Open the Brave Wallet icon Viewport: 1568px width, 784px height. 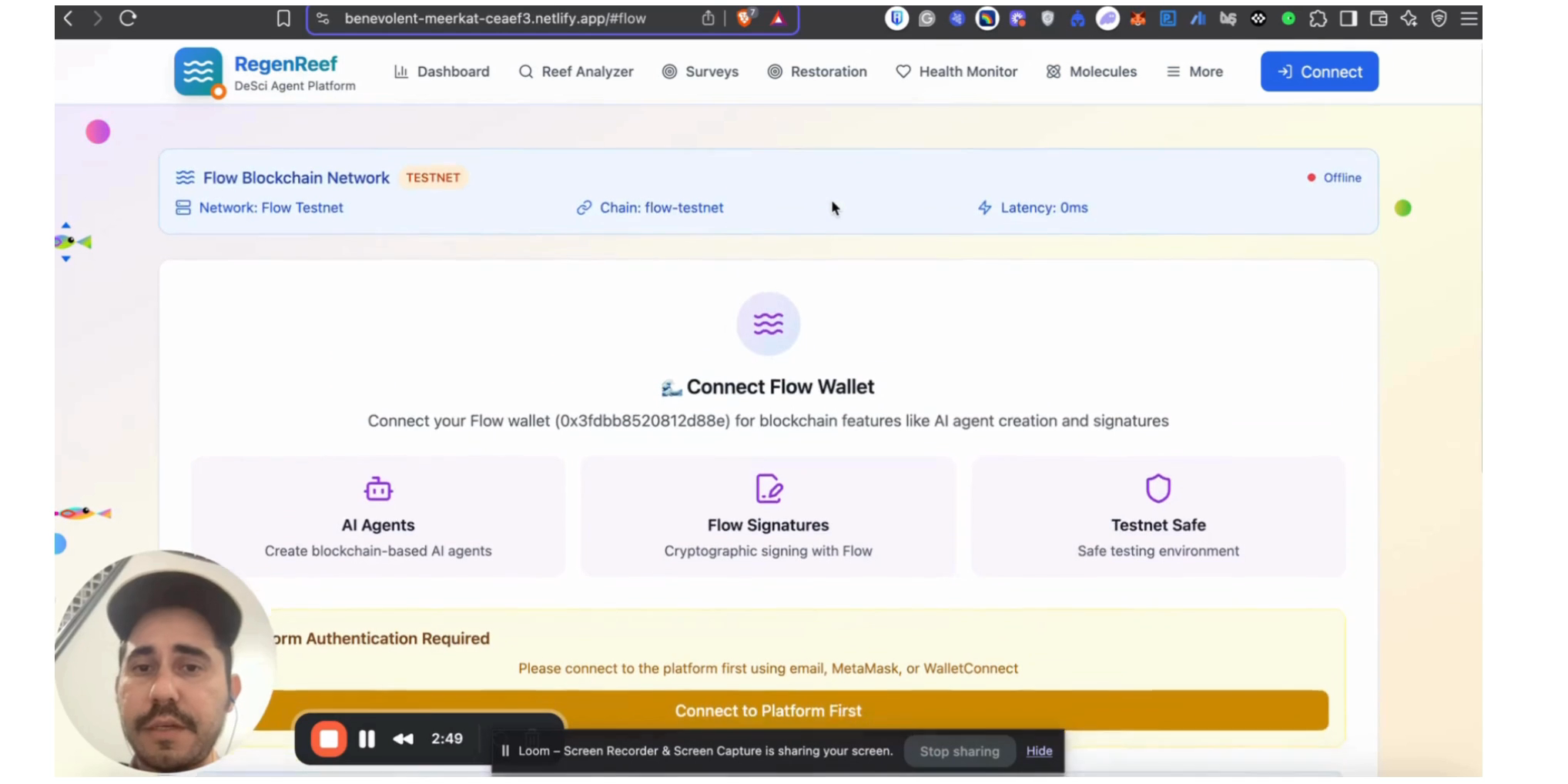tap(1379, 18)
